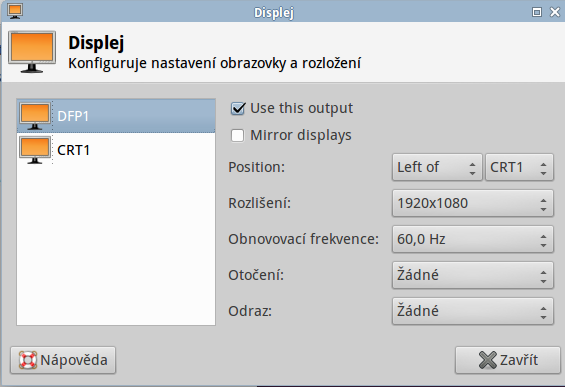The width and height of the screenshot is (565, 387).
Task: Maximize the Displej window
Action: coord(537,12)
